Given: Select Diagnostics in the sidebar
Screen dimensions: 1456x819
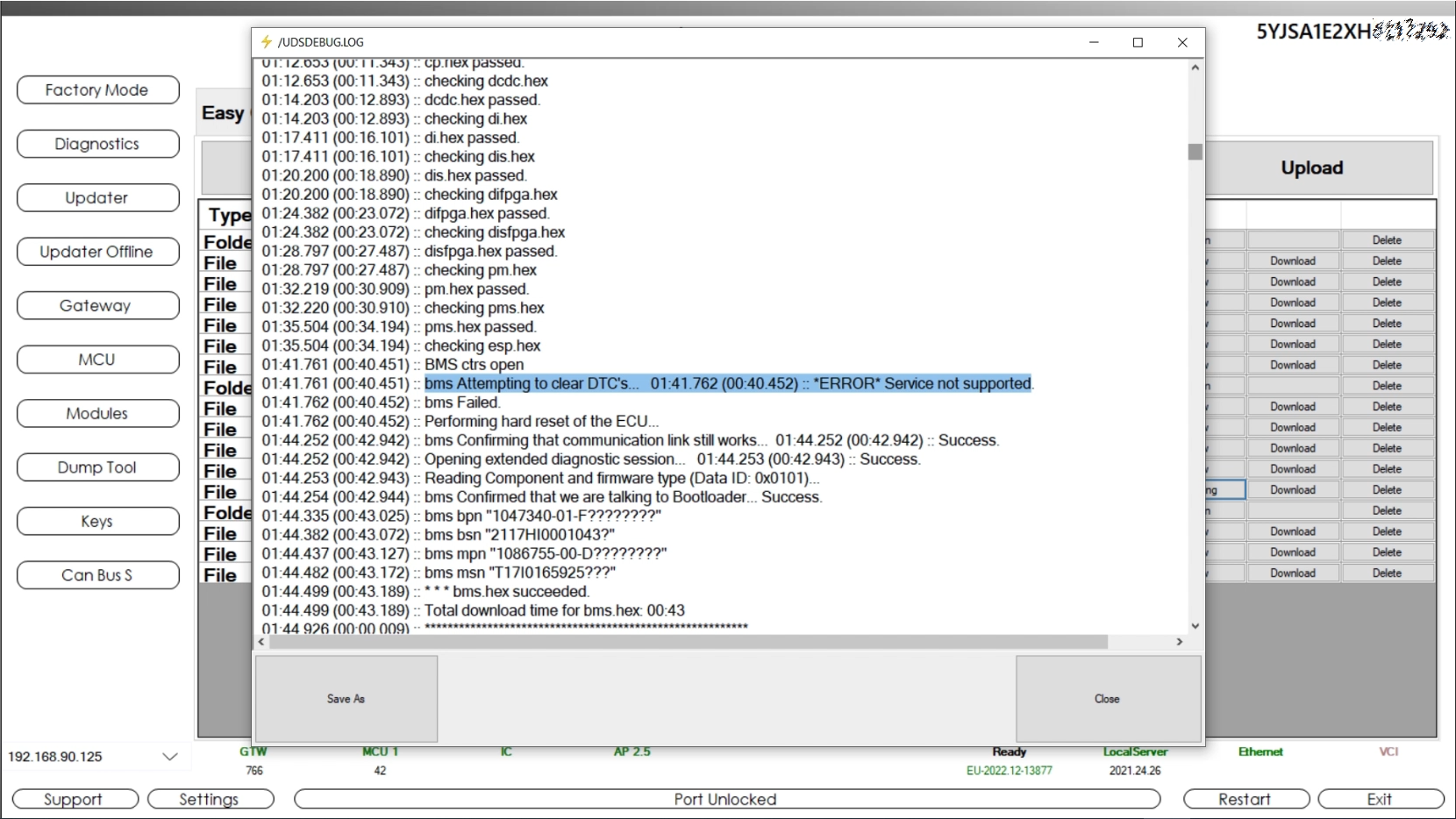Looking at the screenshot, I should (x=97, y=144).
